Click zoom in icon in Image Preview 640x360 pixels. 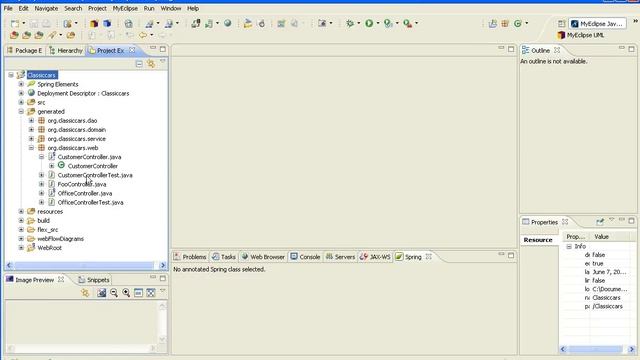(126, 292)
